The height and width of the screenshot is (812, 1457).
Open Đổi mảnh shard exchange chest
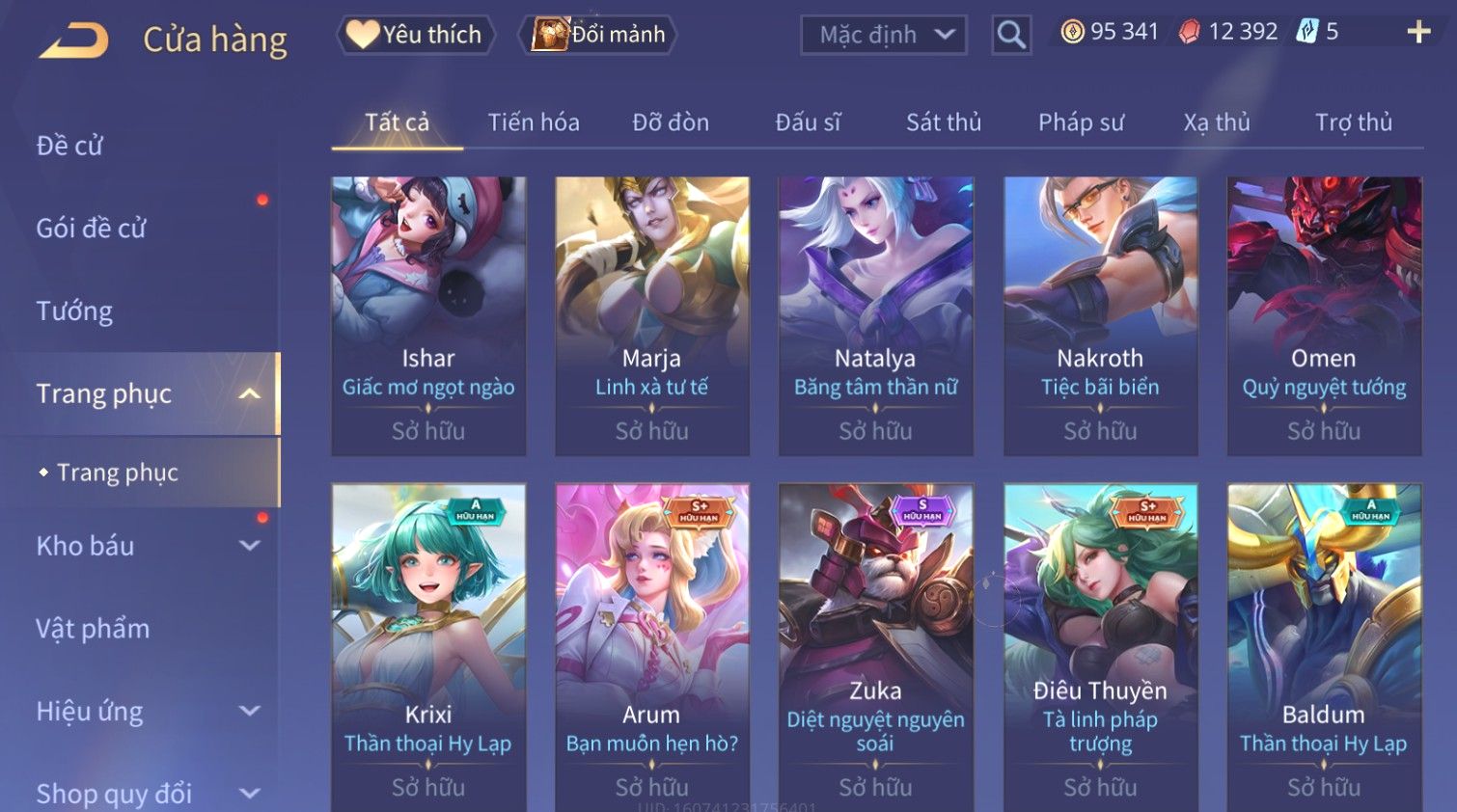tap(598, 35)
